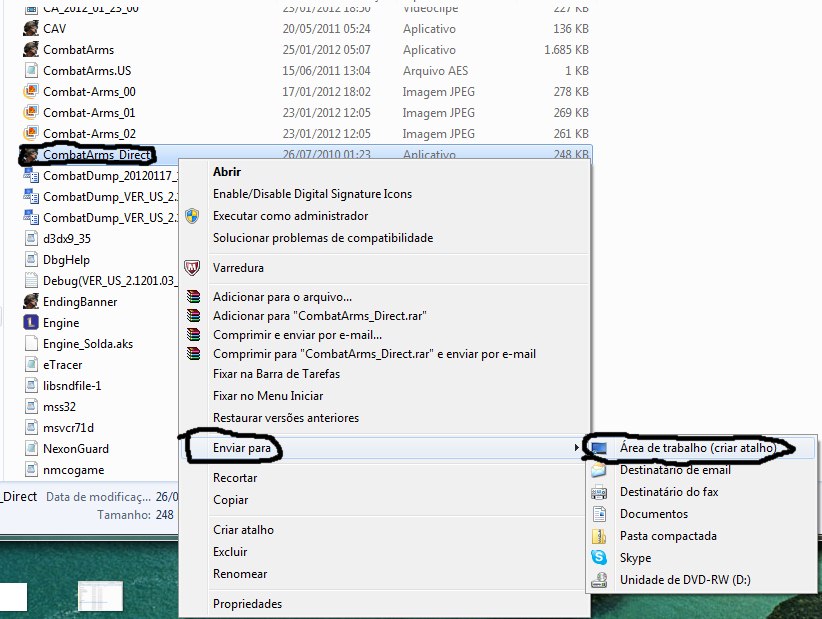Click the desktop window thumbnail below Explorer

coord(100,596)
